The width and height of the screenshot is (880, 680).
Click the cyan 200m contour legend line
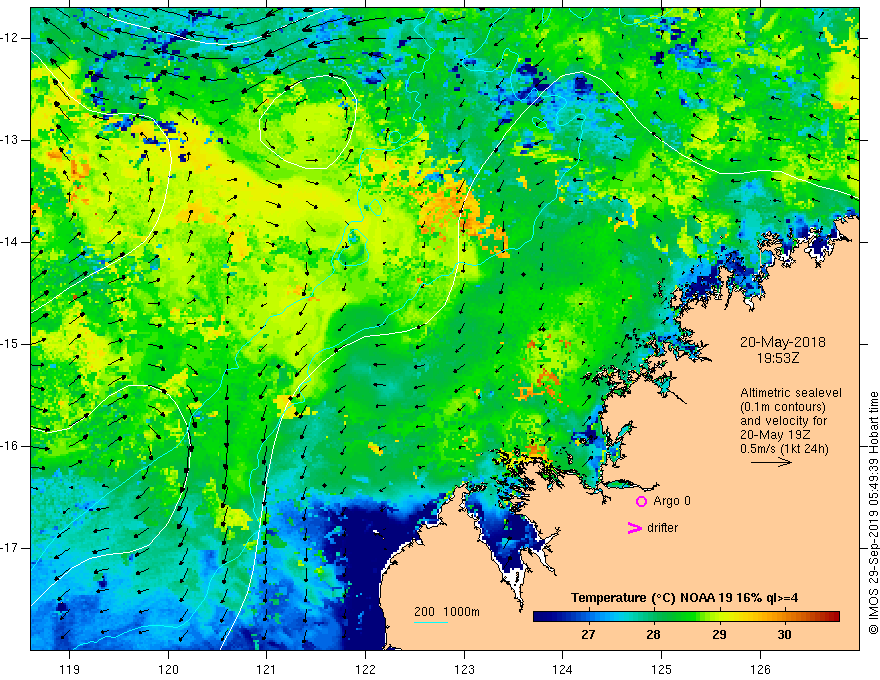(430, 622)
